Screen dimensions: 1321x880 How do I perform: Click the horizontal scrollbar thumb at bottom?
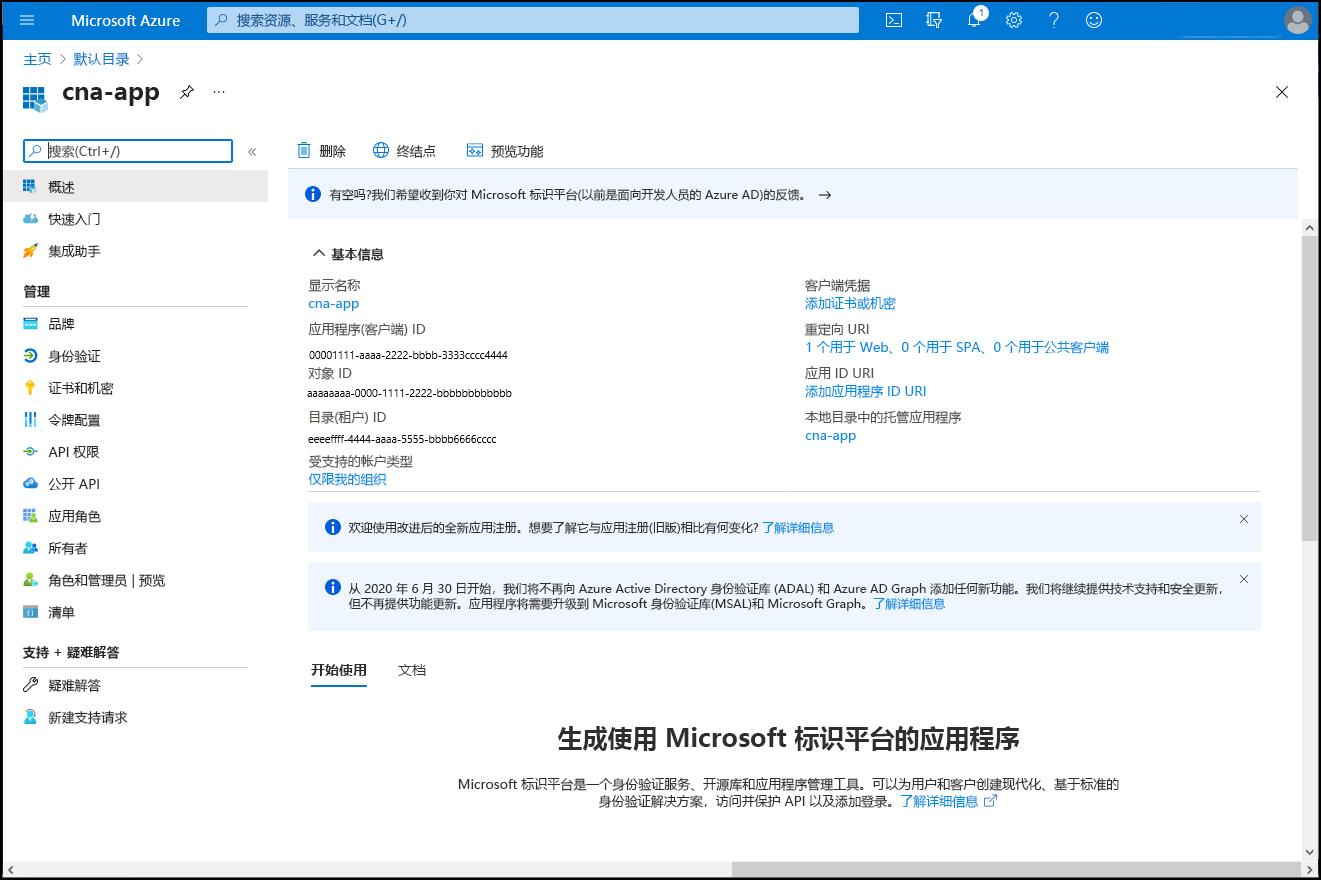[1014, 869]
